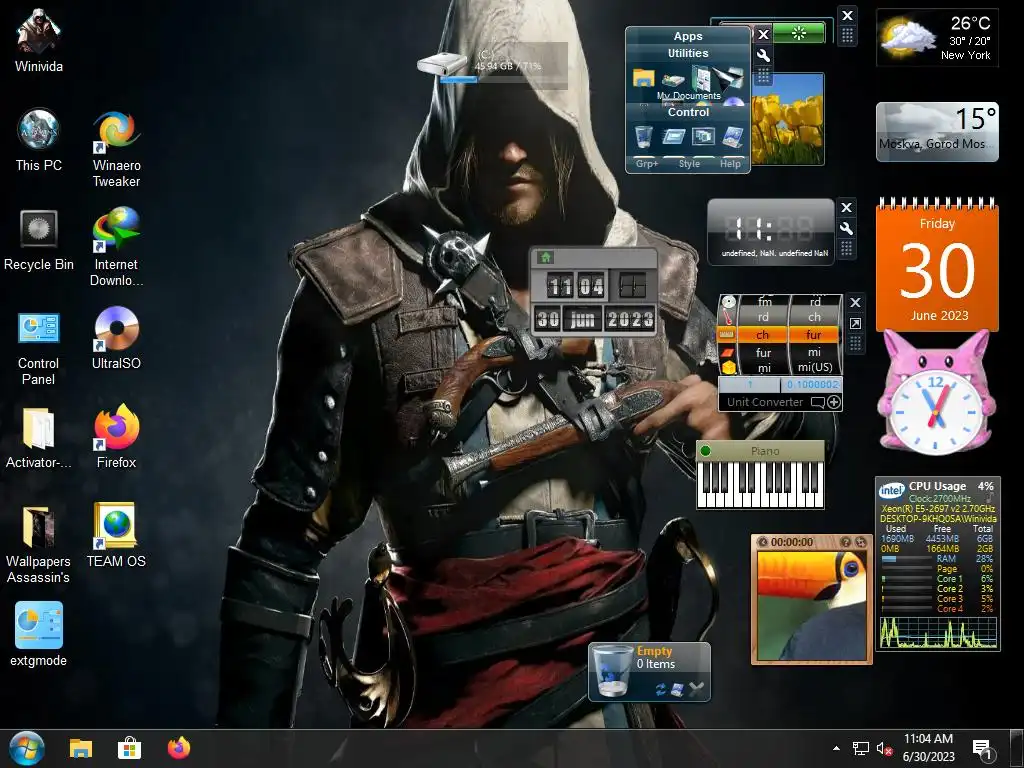Select 'mi(US)' in right unit column

coord(814,367)
